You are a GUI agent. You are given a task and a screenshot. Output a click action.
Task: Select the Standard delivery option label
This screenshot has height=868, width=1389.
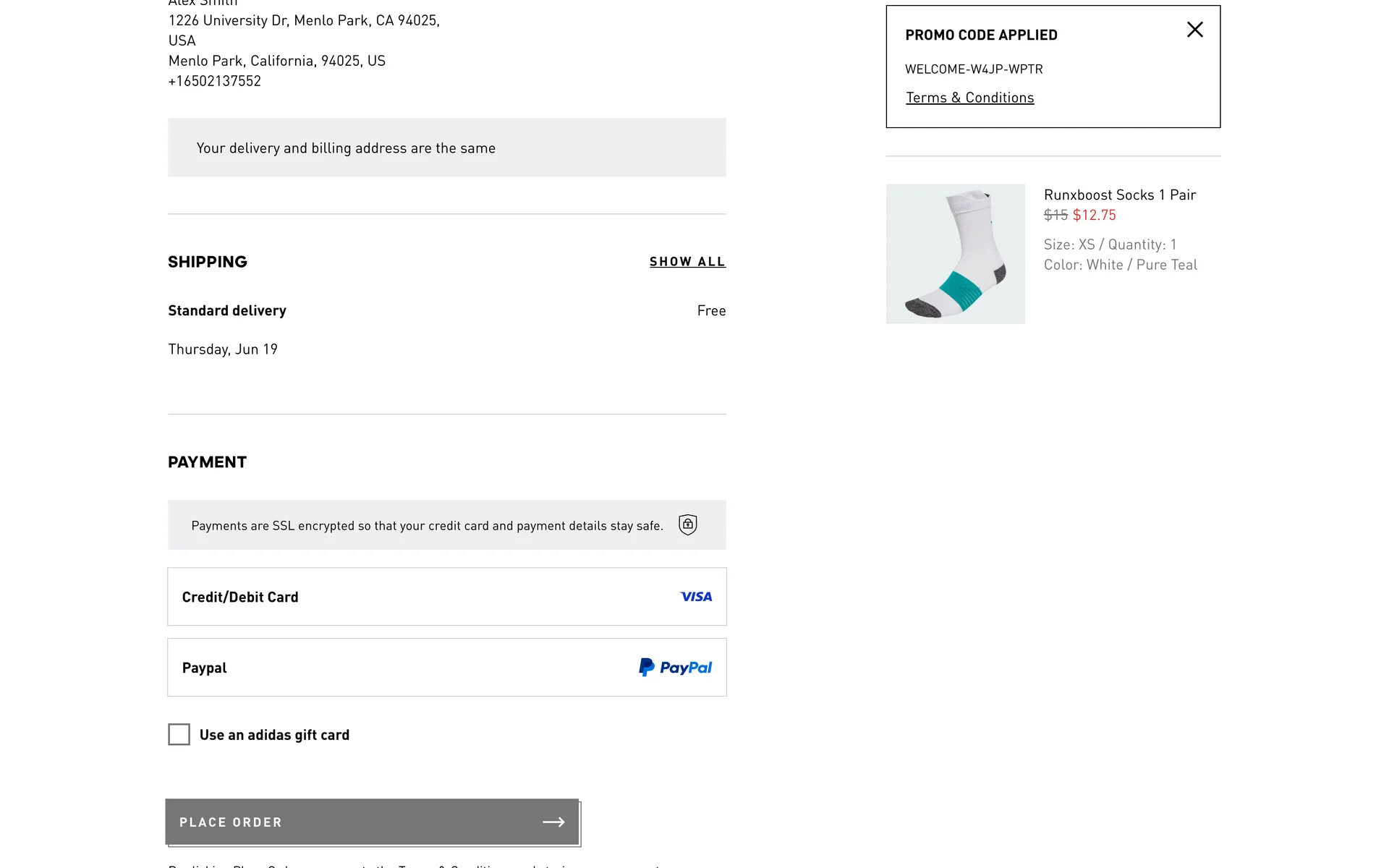227,310
